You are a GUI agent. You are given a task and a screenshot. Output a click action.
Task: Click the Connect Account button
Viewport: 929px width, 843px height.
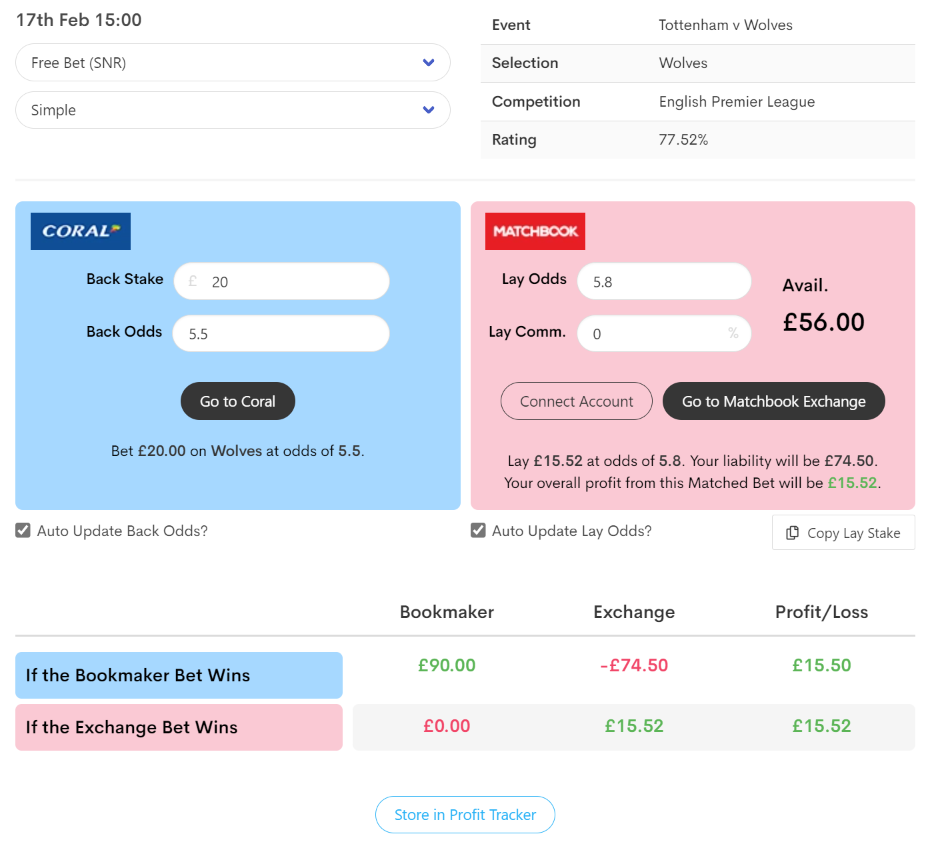coord(576,401)
